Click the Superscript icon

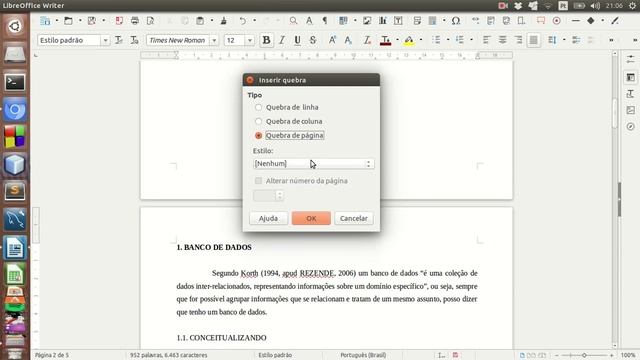[332, 40]
